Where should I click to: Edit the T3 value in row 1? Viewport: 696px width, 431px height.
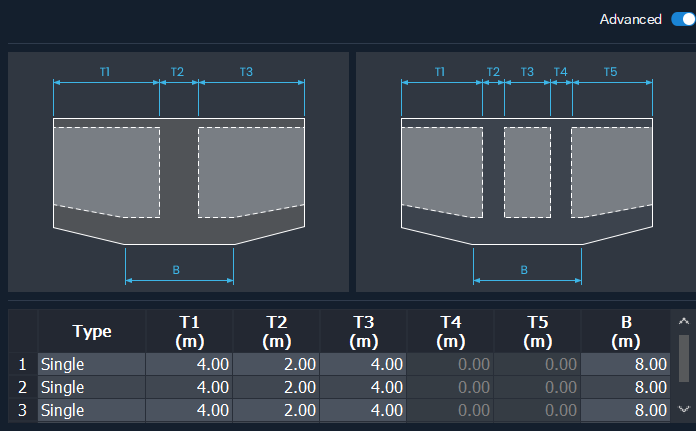[363, 364]
